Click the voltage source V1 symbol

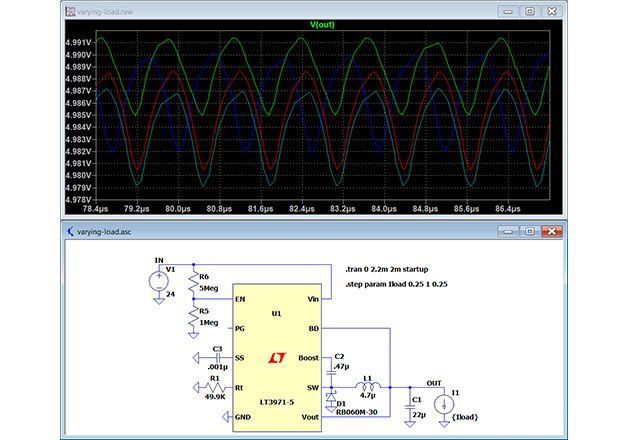pos(158,282)
